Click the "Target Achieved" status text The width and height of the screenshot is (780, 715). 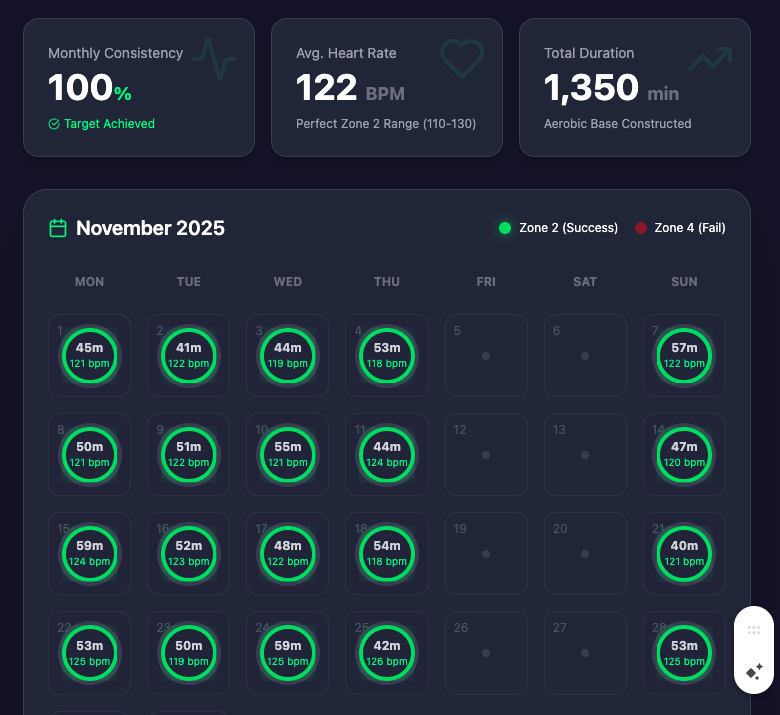(109, 124)
